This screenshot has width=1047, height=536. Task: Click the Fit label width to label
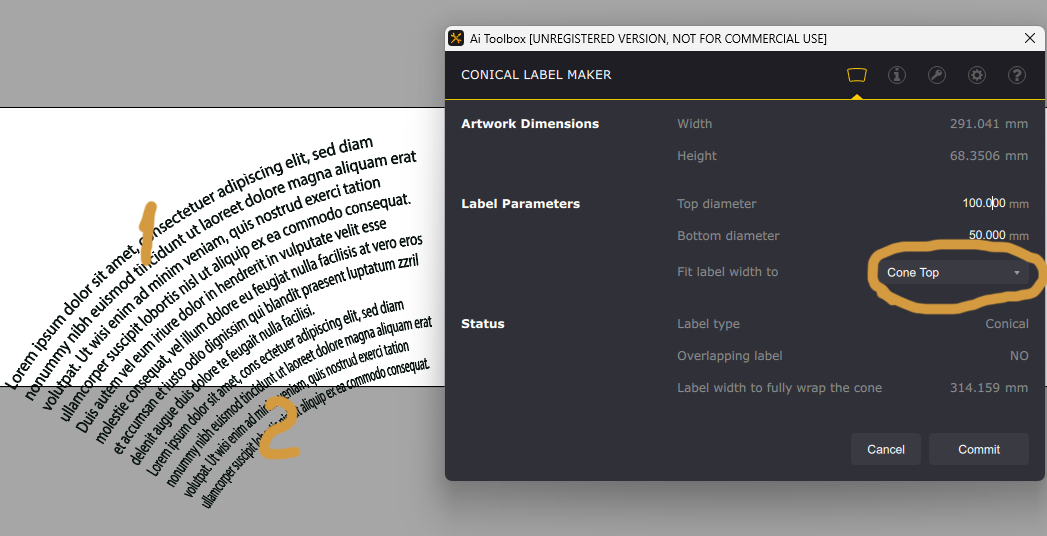click(727, 272)
